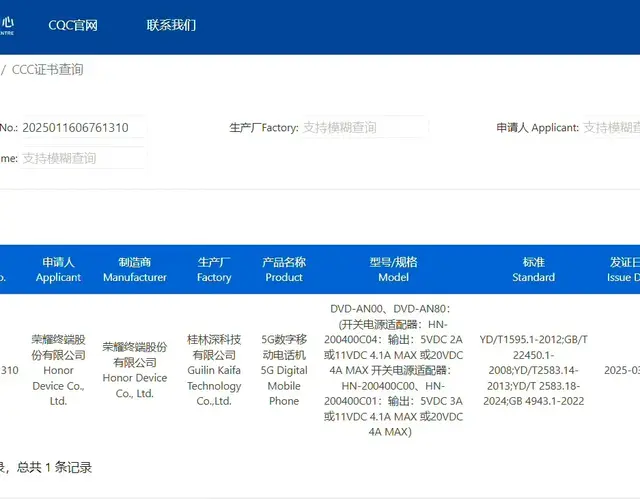Click the 总共 1 条记录 record count text
This screenshot has height=499, width=640.
(54, 467)
